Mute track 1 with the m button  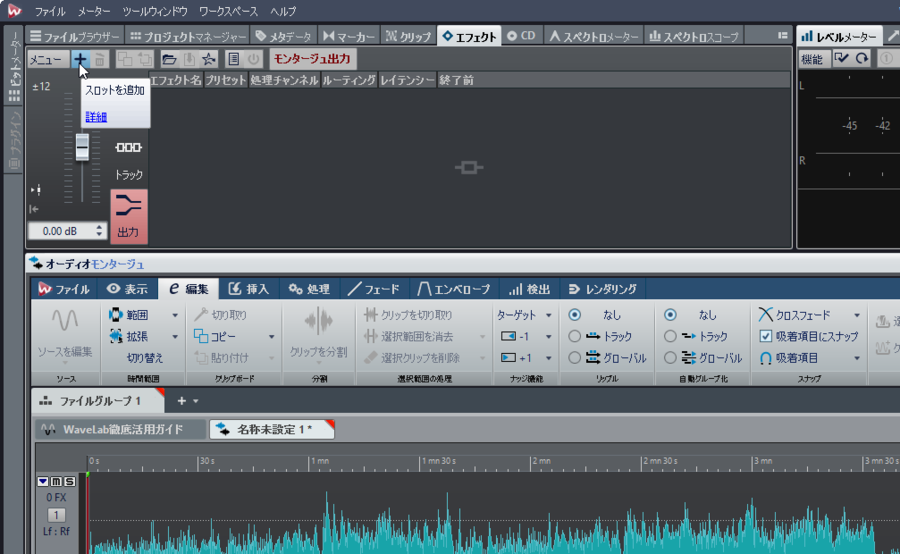tap(56, 481)
